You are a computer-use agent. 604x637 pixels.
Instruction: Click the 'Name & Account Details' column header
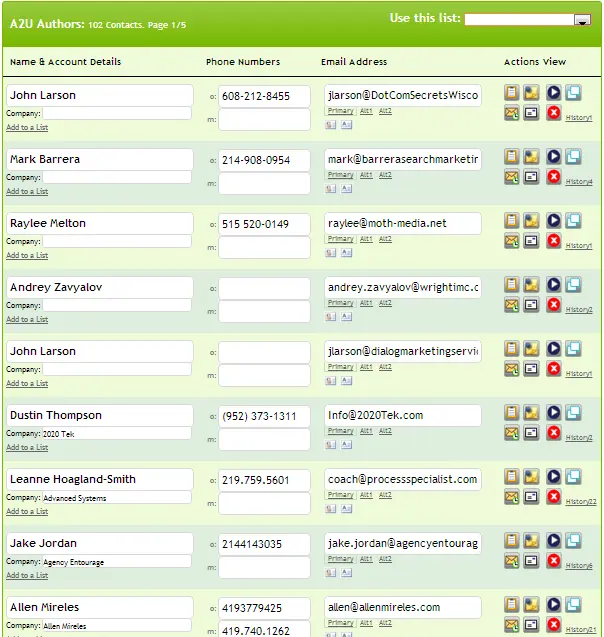click(65, 62)
